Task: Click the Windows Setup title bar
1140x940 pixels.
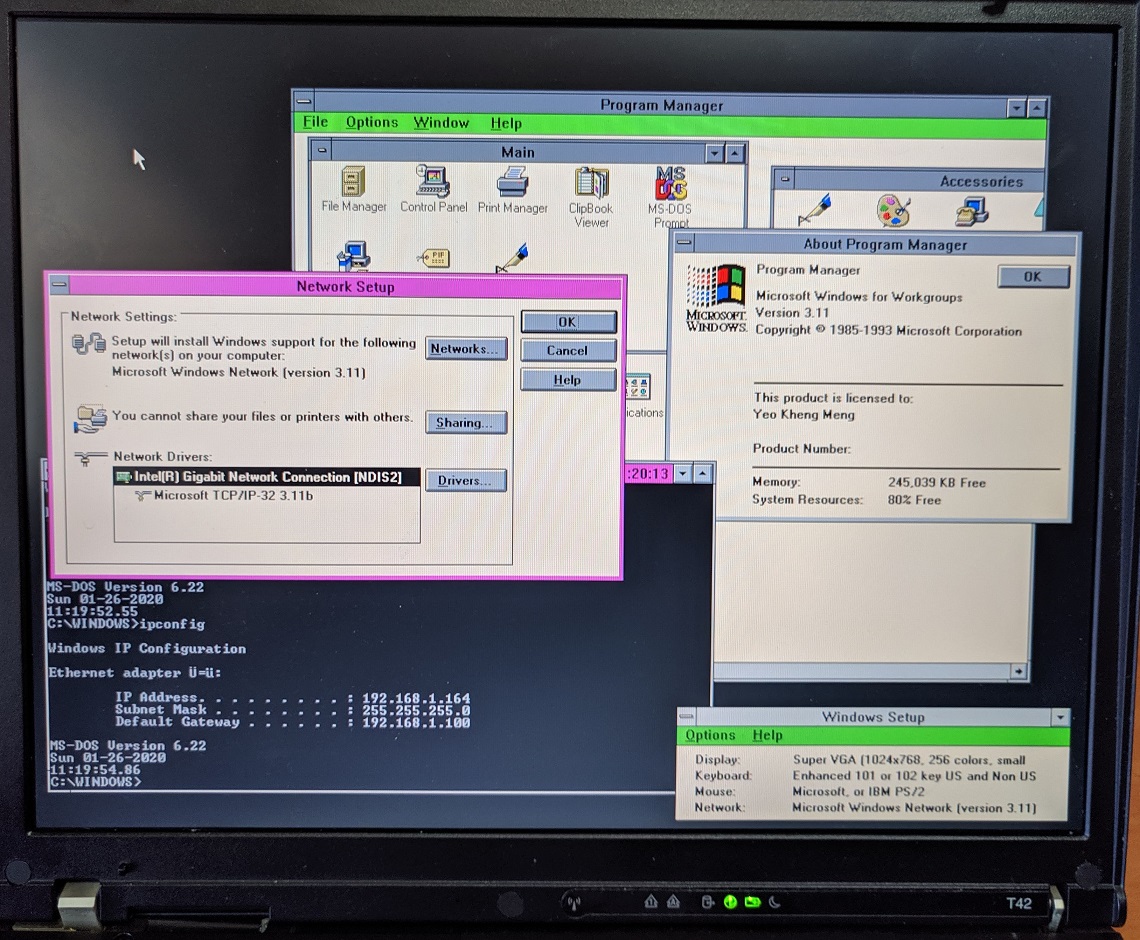Action: click(873, 717)
